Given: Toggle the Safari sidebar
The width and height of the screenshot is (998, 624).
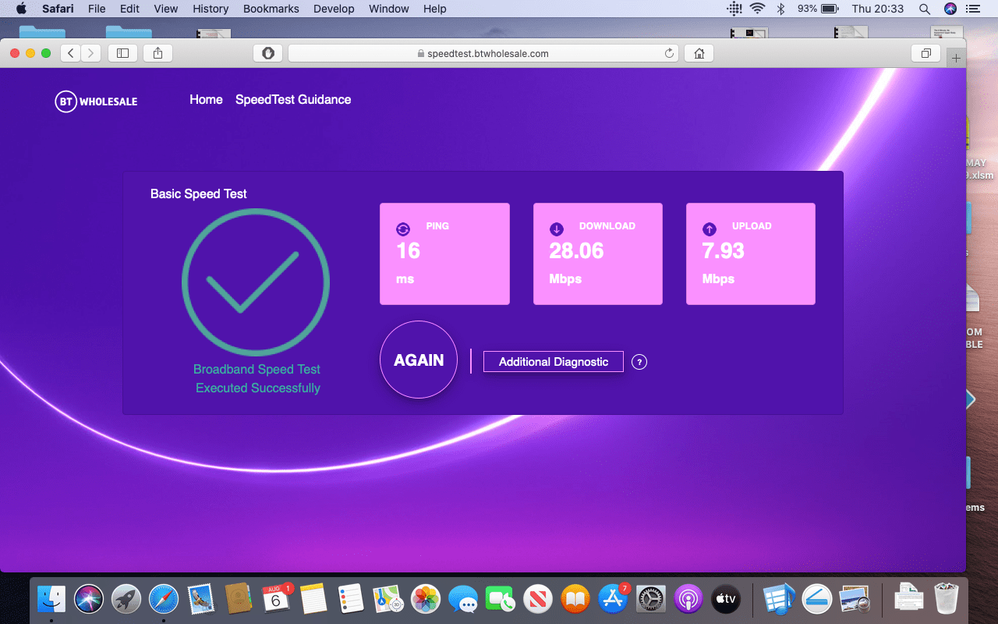Looking at the screenshot, I should (122, 53).
